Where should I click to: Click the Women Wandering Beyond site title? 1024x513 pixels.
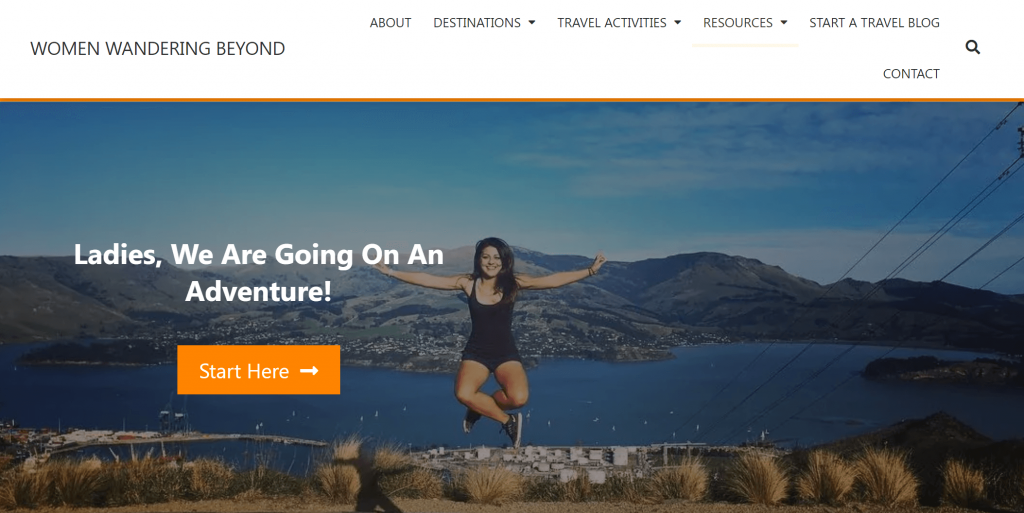click(x=157, y=48)
